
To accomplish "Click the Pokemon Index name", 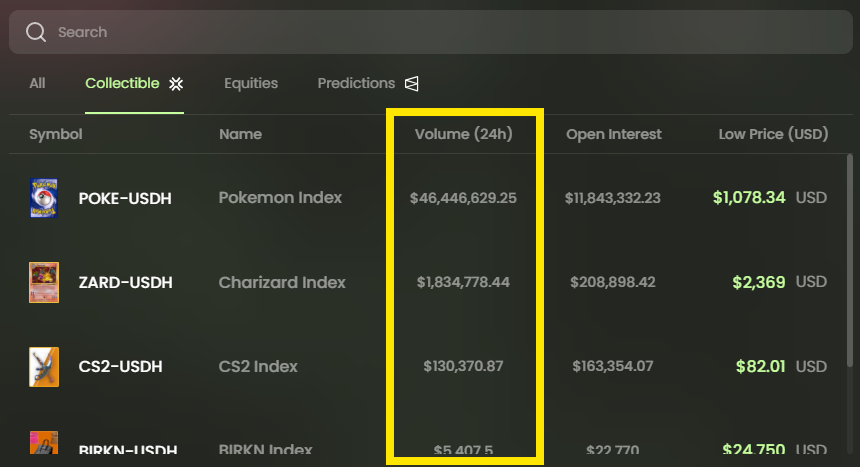I will point(280,198).
